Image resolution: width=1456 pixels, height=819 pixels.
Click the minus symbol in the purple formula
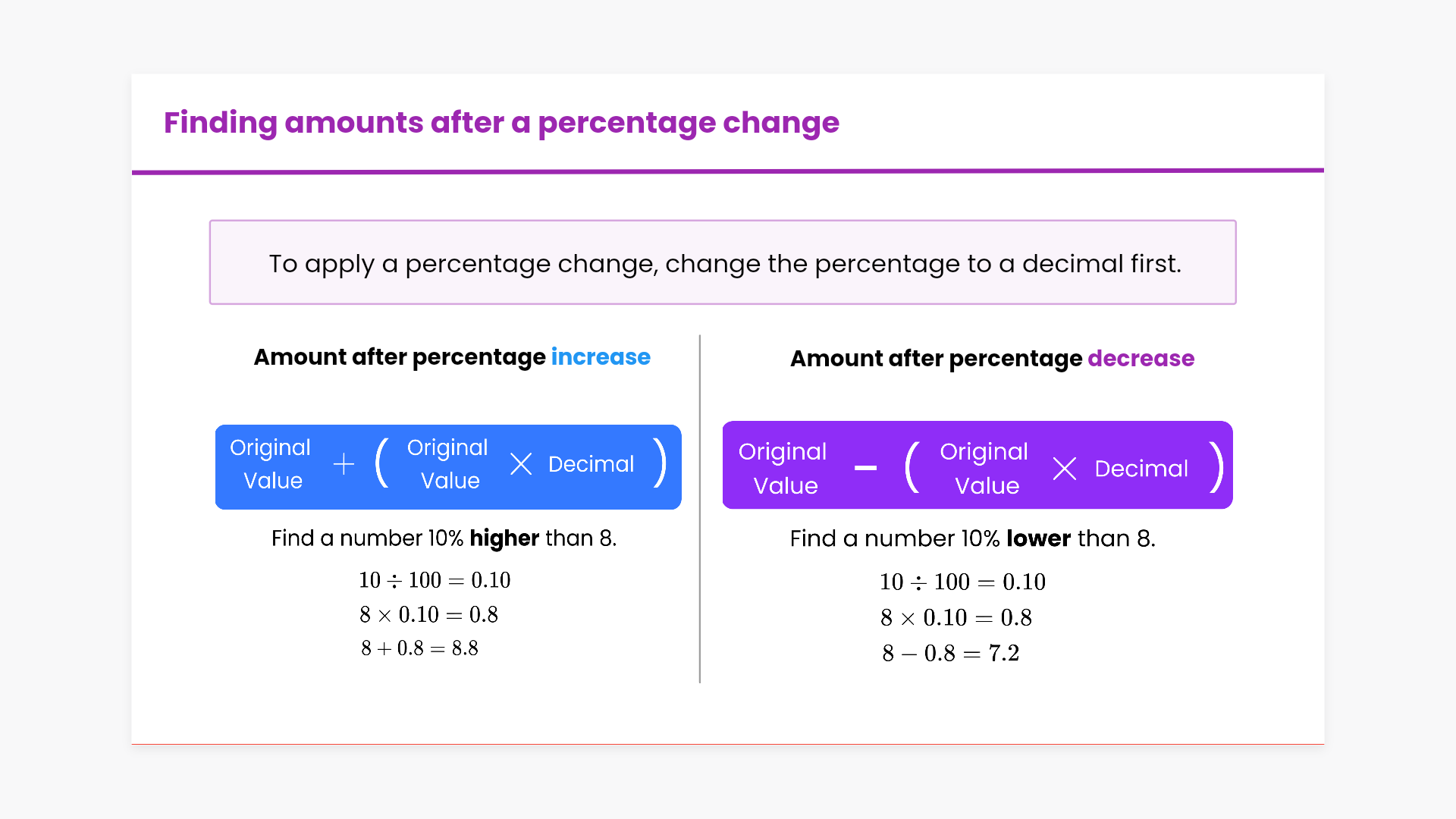865,468
